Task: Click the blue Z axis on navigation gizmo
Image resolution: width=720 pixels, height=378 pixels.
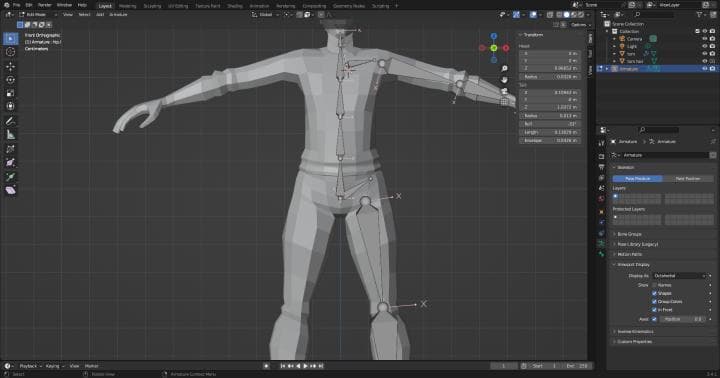Action: click(x=494, y=36)
